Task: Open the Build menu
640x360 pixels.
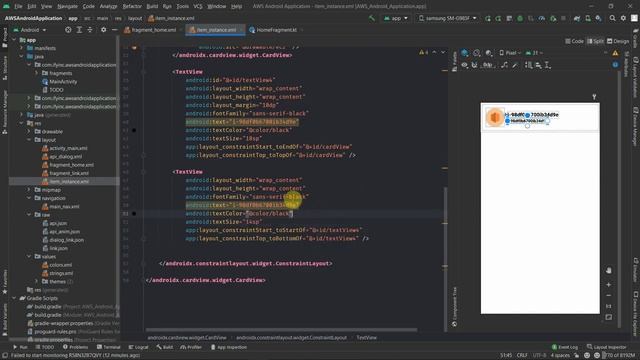Action: pos(152,6)
